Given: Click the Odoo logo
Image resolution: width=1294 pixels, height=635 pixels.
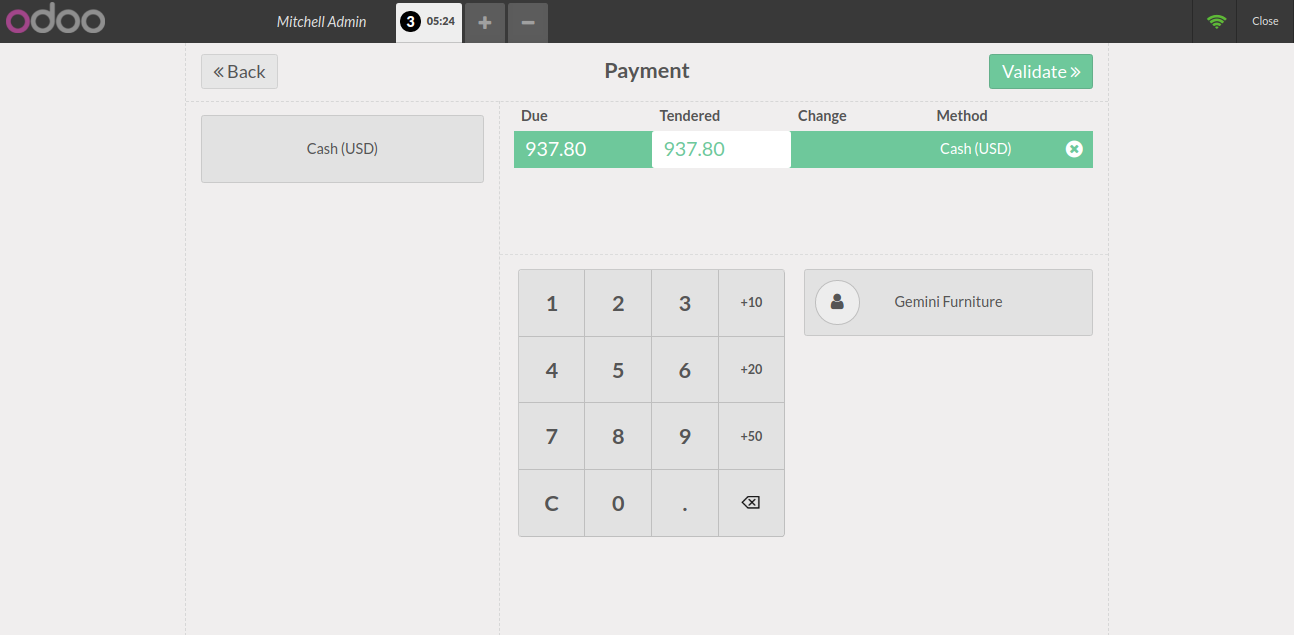Looking at the screenshot, I should pyautogui.click(x=56, y=20).
